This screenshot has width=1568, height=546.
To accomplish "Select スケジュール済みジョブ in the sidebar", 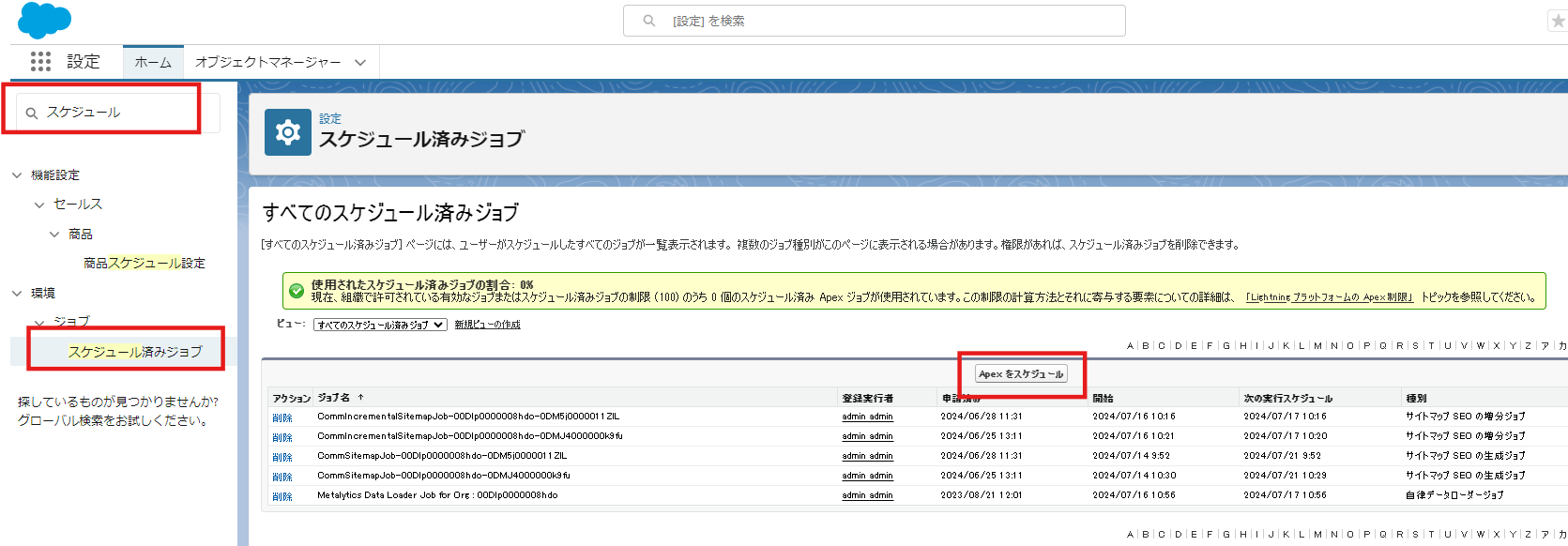I will (x=135, y=352).
